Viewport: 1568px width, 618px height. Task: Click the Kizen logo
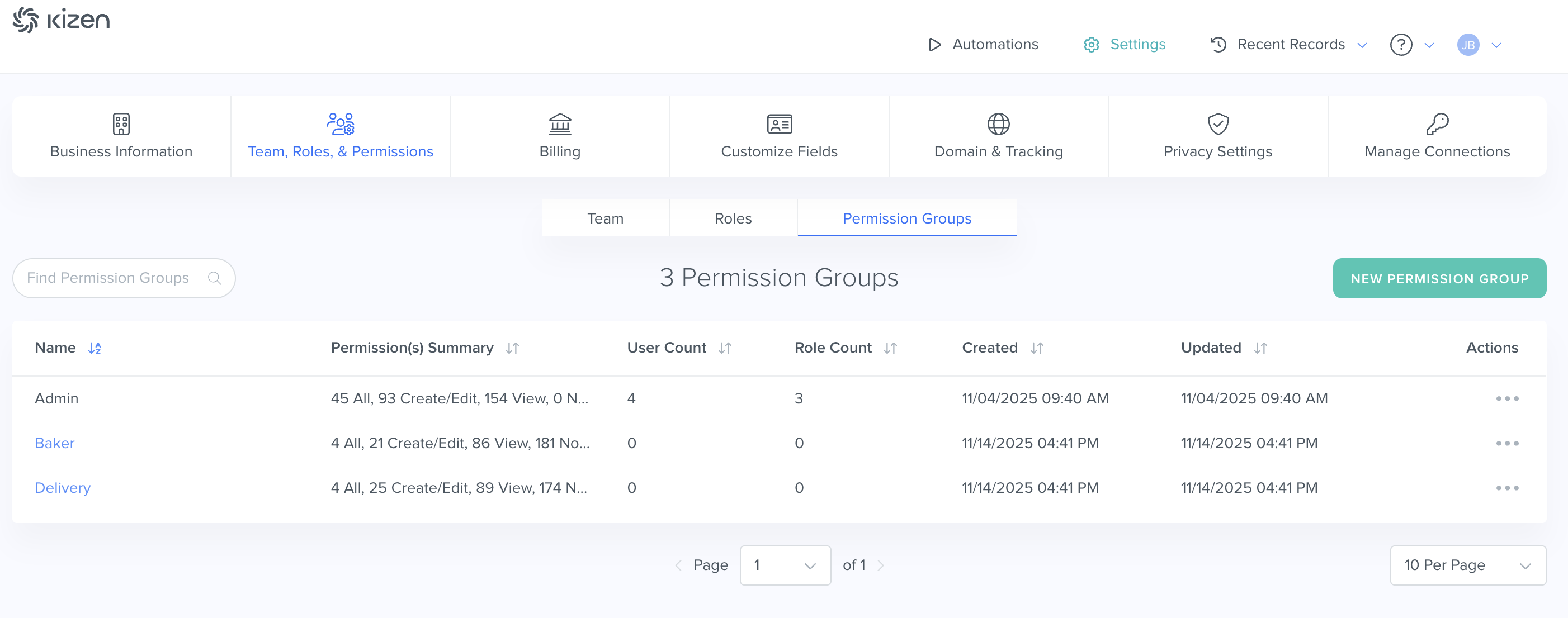(x=61, y=20)
